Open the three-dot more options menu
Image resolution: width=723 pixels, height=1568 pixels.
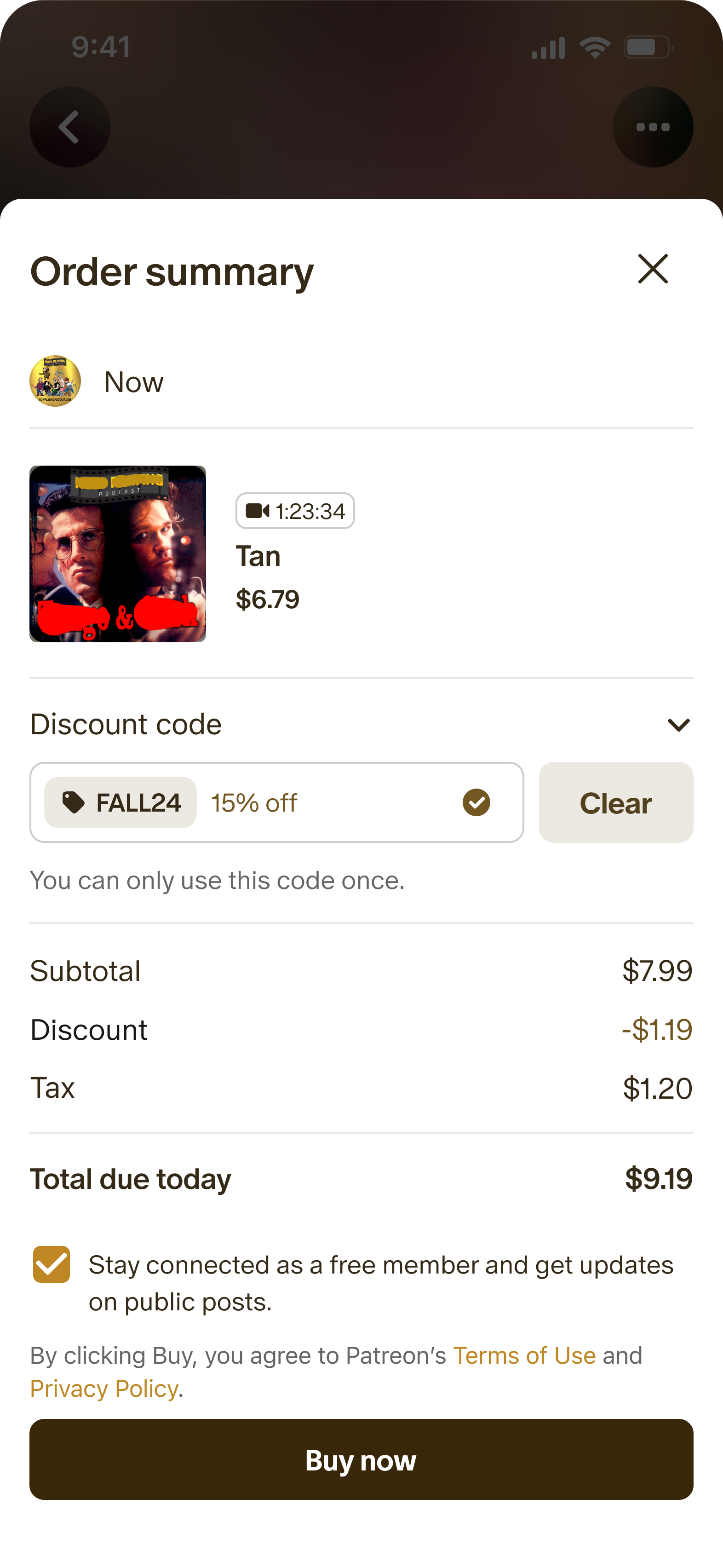(x=653, y=127)
